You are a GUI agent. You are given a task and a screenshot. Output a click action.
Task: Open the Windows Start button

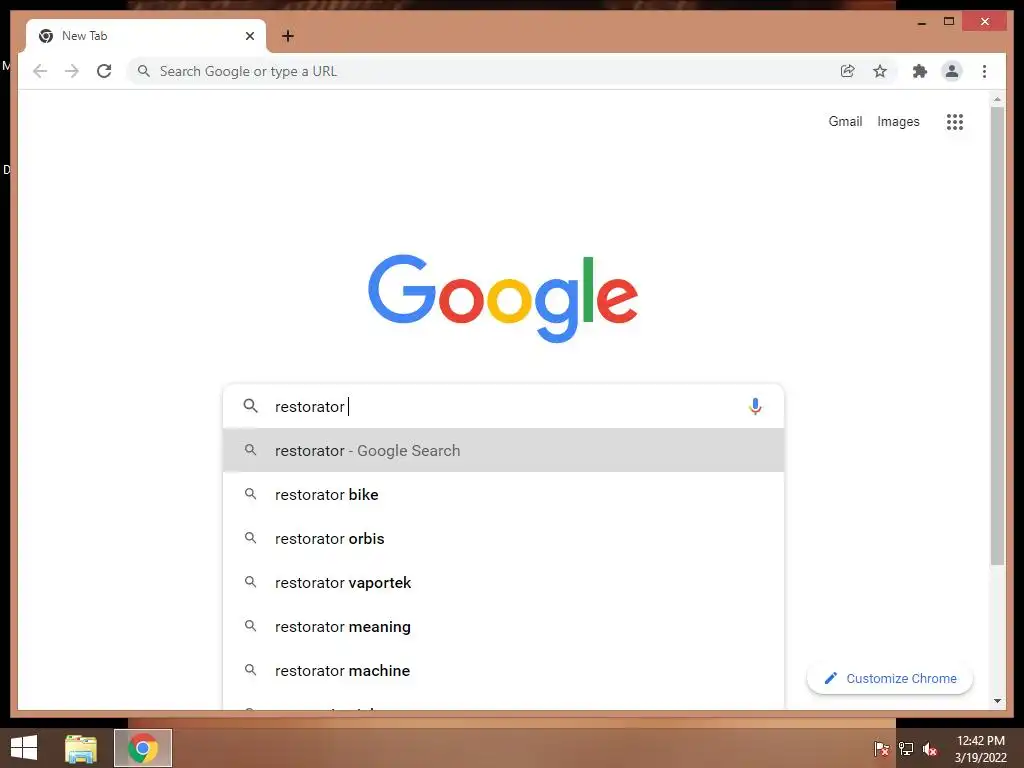[24, 748]
